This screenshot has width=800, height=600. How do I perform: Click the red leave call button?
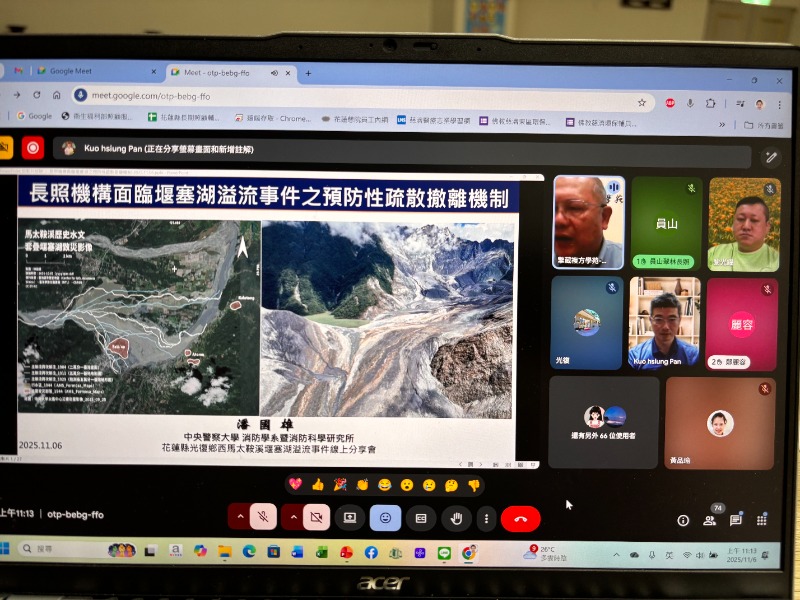point(520,518)
